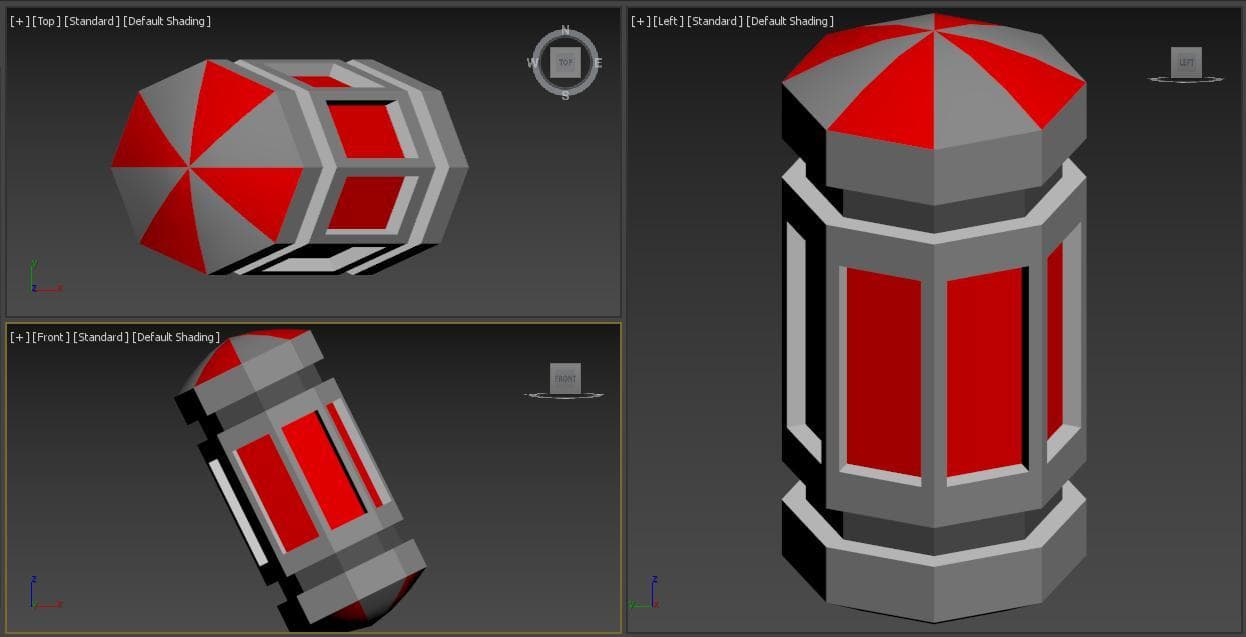Click the W compass letter on ViewCube
Image resolution: width=1246 pixels, height=637 pixels.
click(532, 63)
